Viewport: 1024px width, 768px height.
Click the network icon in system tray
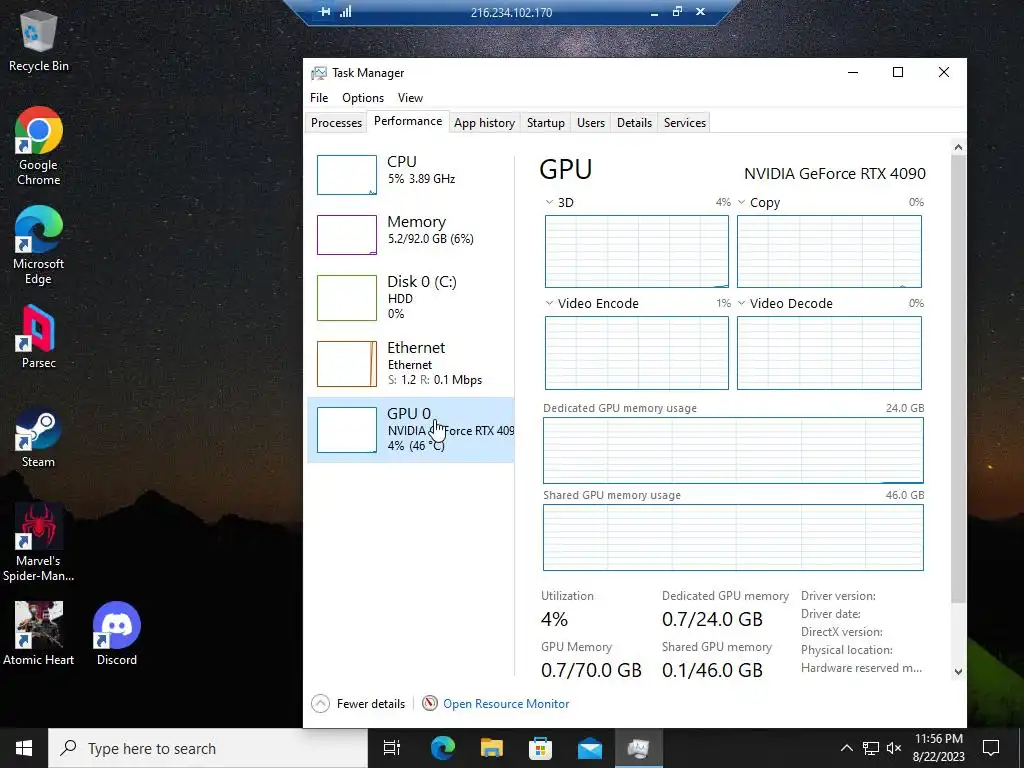871,748
